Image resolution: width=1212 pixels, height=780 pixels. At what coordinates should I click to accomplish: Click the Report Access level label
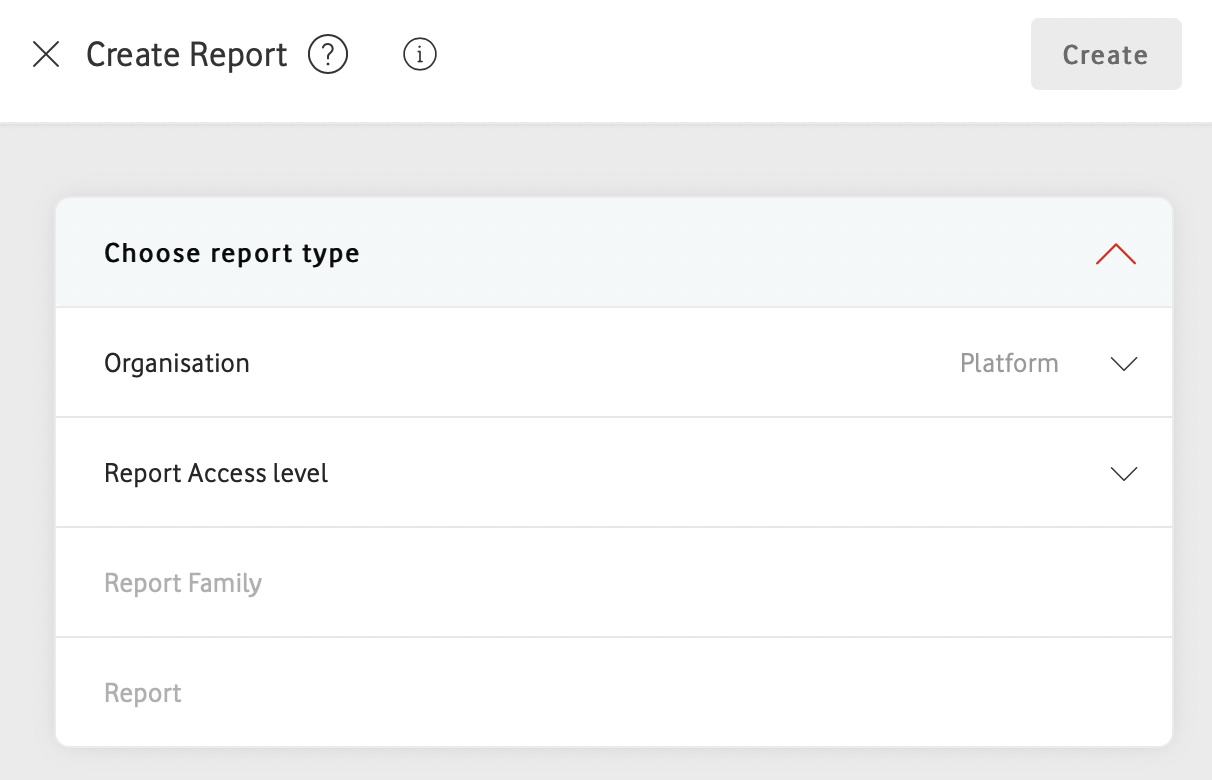click(216, 473)
